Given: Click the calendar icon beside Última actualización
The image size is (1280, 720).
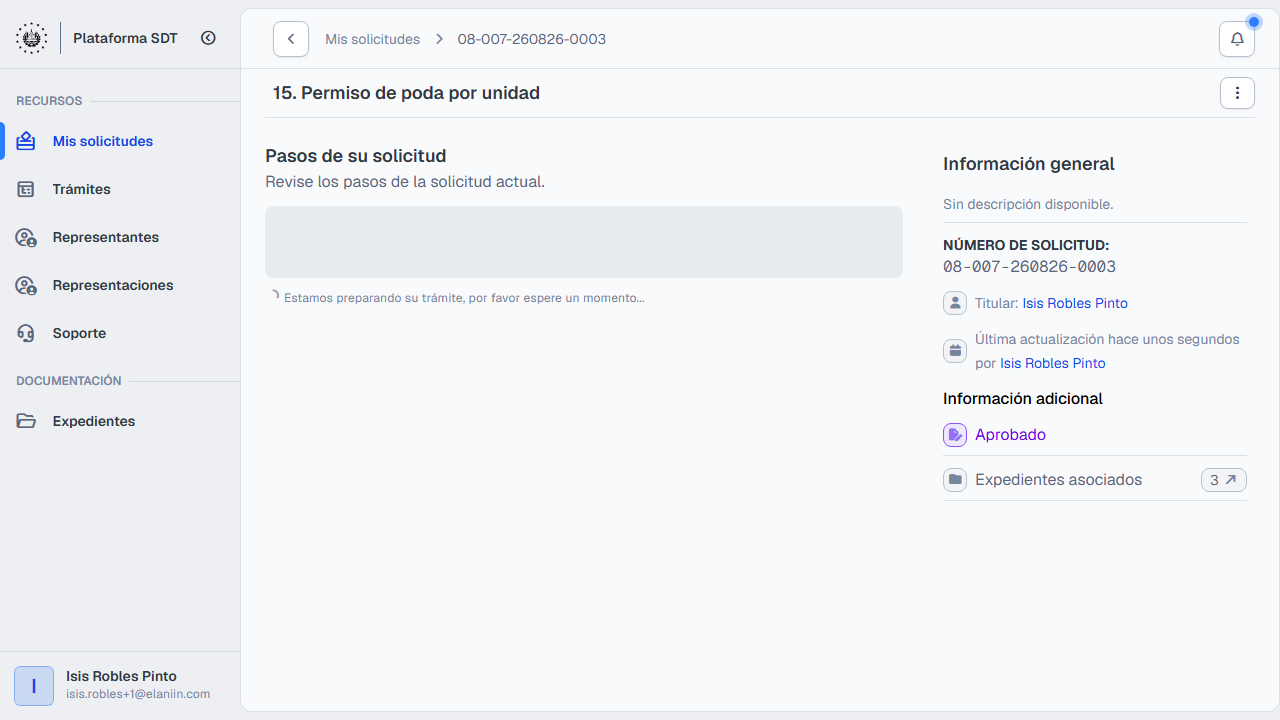Looking at the screenshot, I should click(955, 351).
